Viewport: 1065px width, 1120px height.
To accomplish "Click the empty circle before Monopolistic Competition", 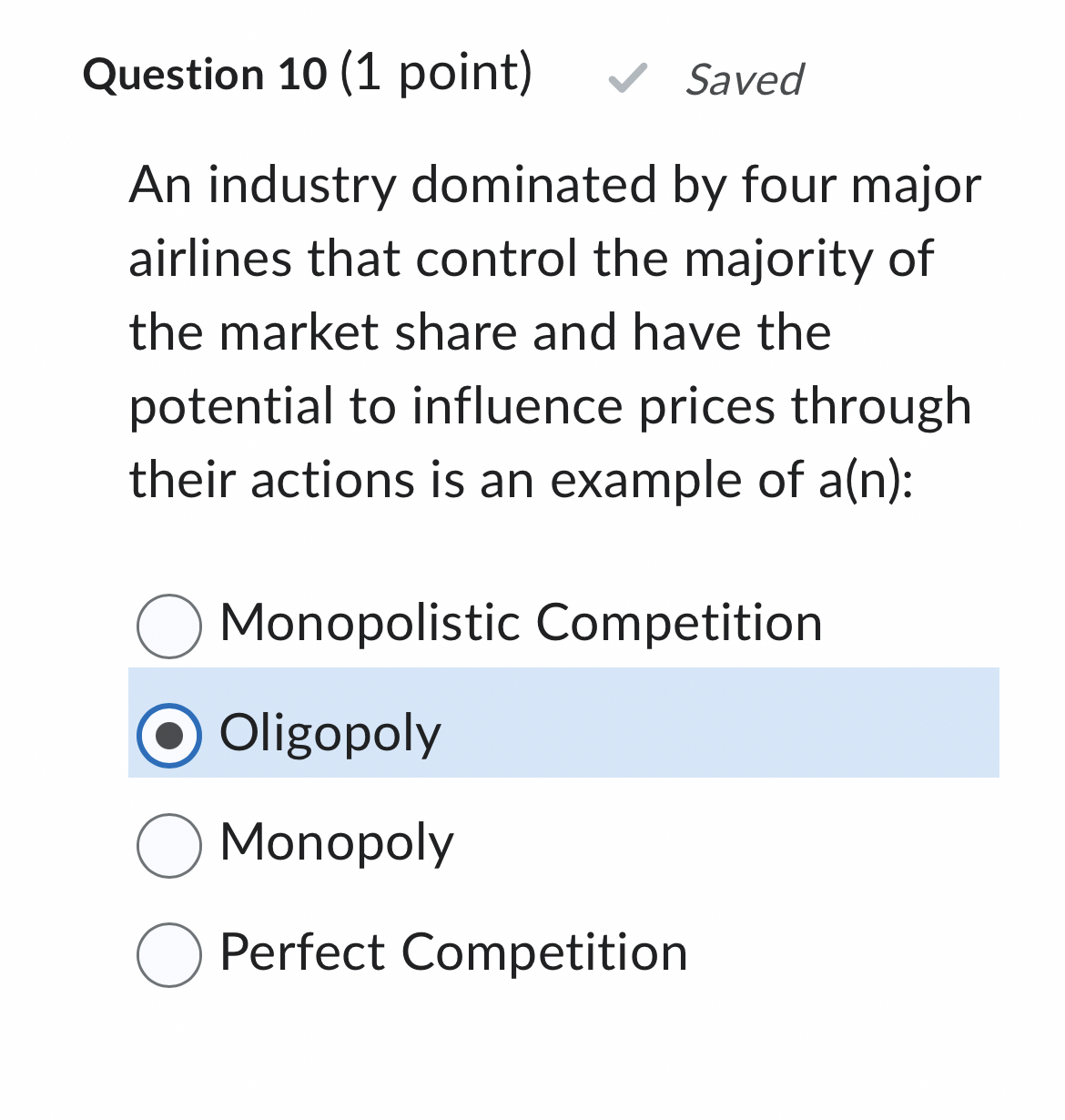I will click(x=169, y=624).
